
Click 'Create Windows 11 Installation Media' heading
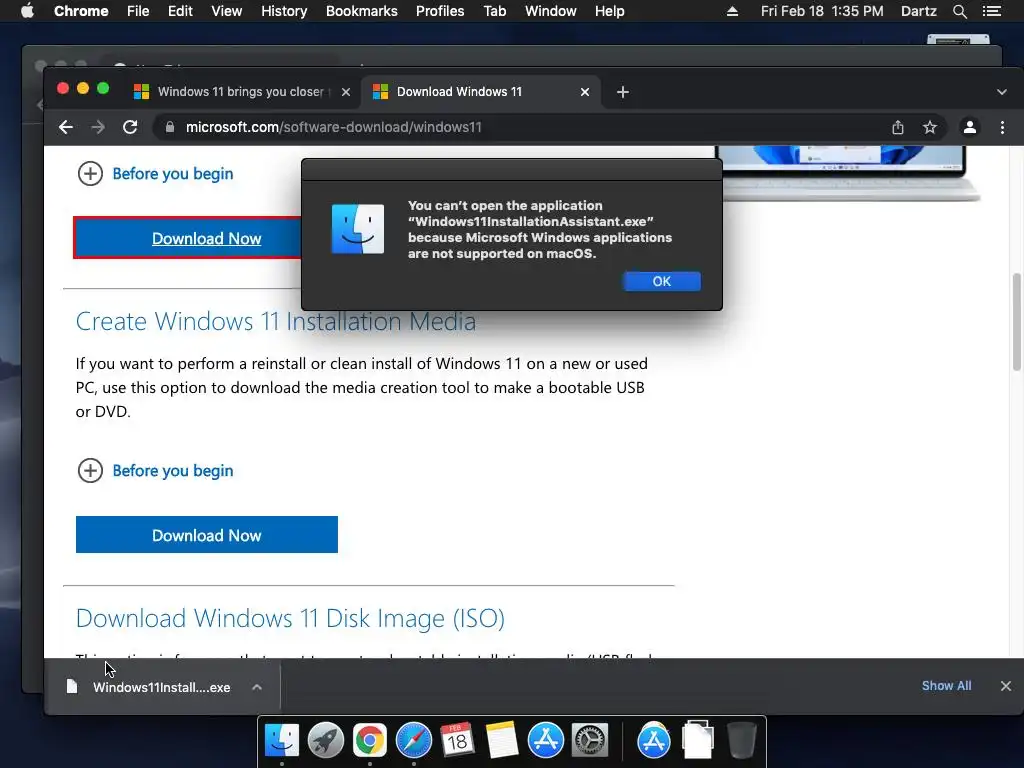click(276, 321)
